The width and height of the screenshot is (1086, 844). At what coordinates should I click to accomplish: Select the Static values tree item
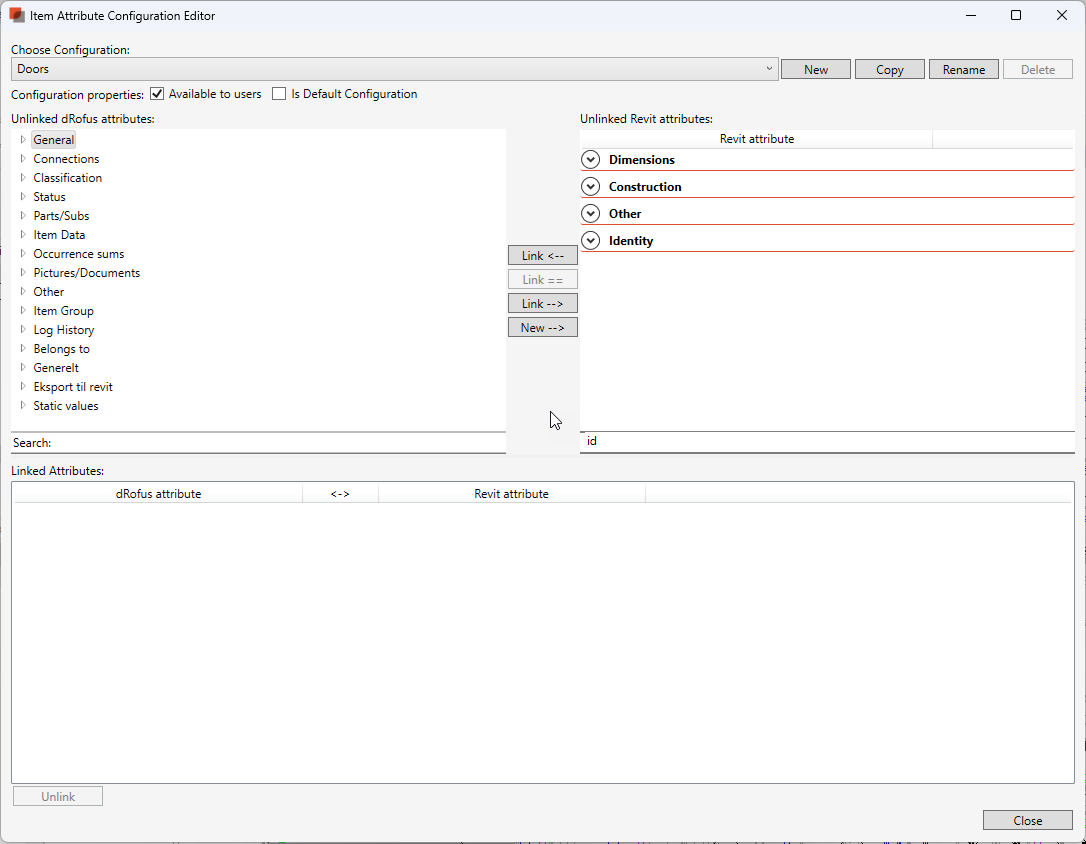coord(65,406)
